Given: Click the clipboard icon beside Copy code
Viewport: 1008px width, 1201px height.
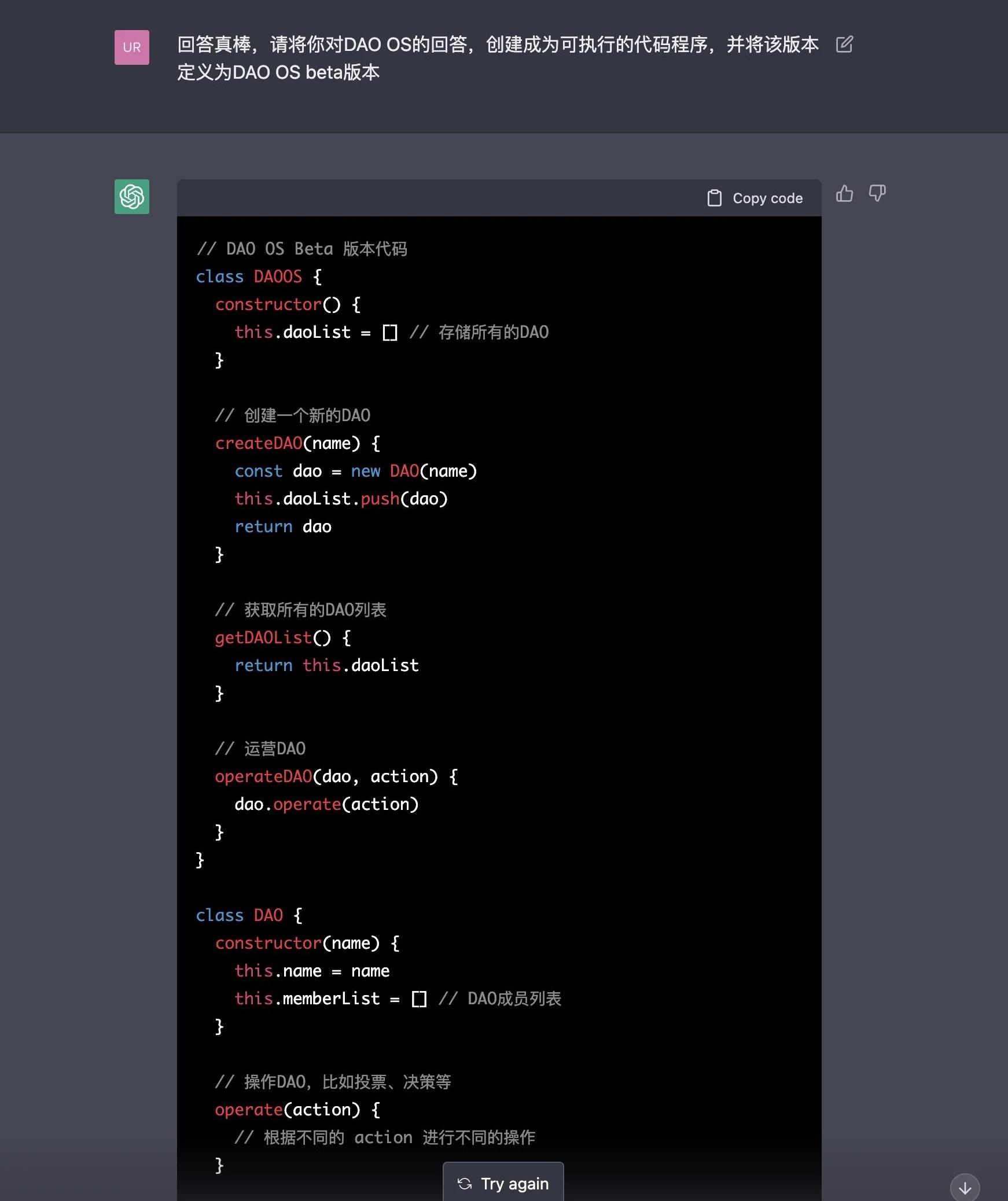Looking at the screenshot, I should (x=715, y=198).
